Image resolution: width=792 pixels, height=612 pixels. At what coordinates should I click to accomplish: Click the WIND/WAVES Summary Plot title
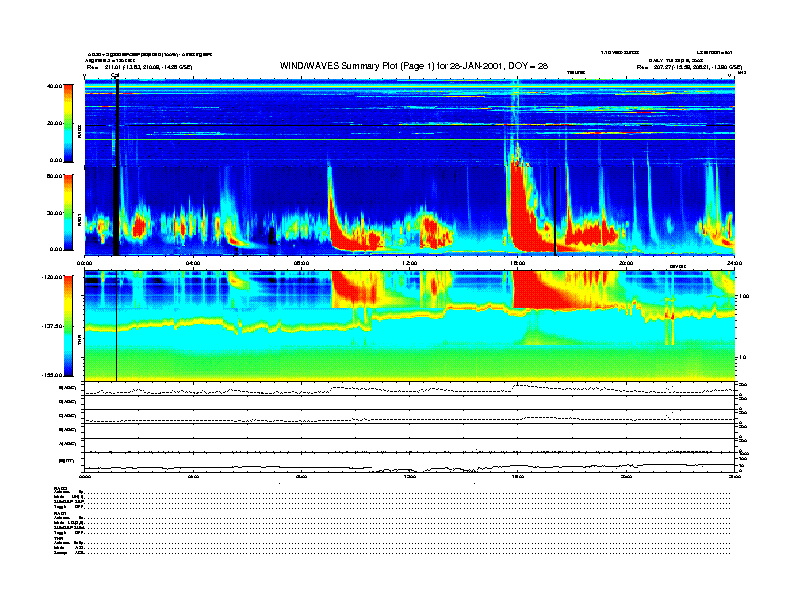(x=414, y=66)
